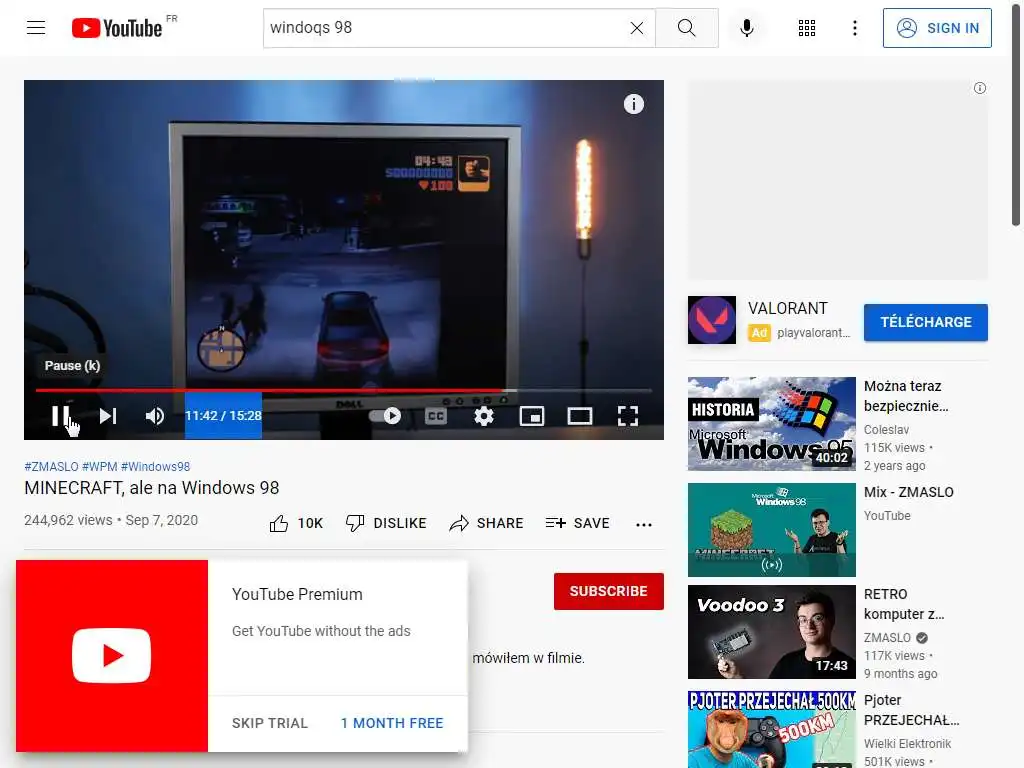Click the 11:42 / 15:28 time display
1024x768 pixels.
[223, 416]
